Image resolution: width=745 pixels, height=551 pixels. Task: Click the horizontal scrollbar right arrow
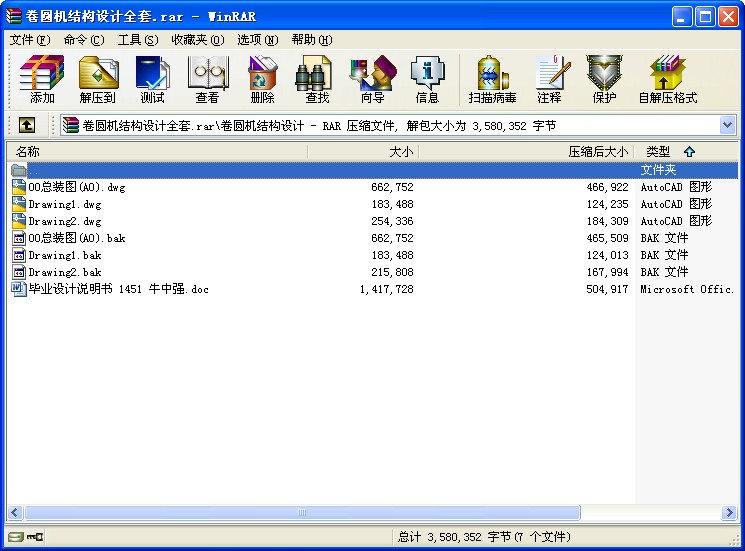[x=729, y=513]
